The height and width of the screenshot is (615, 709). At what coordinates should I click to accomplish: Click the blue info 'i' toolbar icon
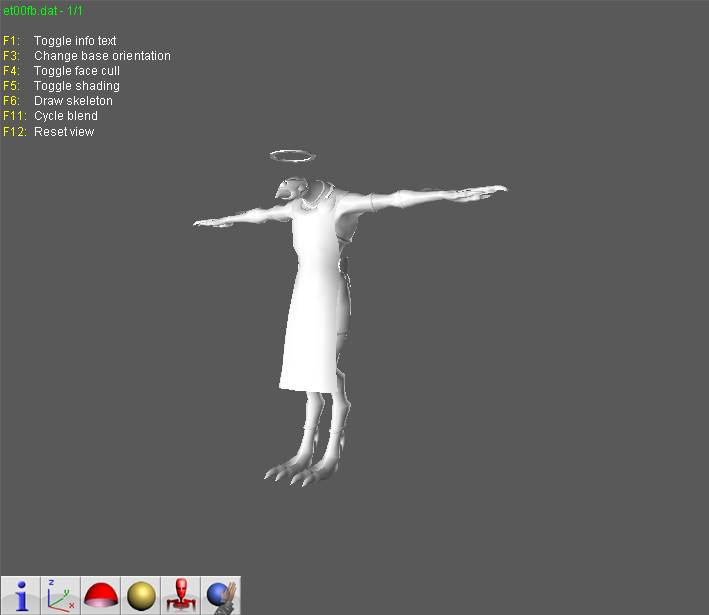click(x=21, y=596)
